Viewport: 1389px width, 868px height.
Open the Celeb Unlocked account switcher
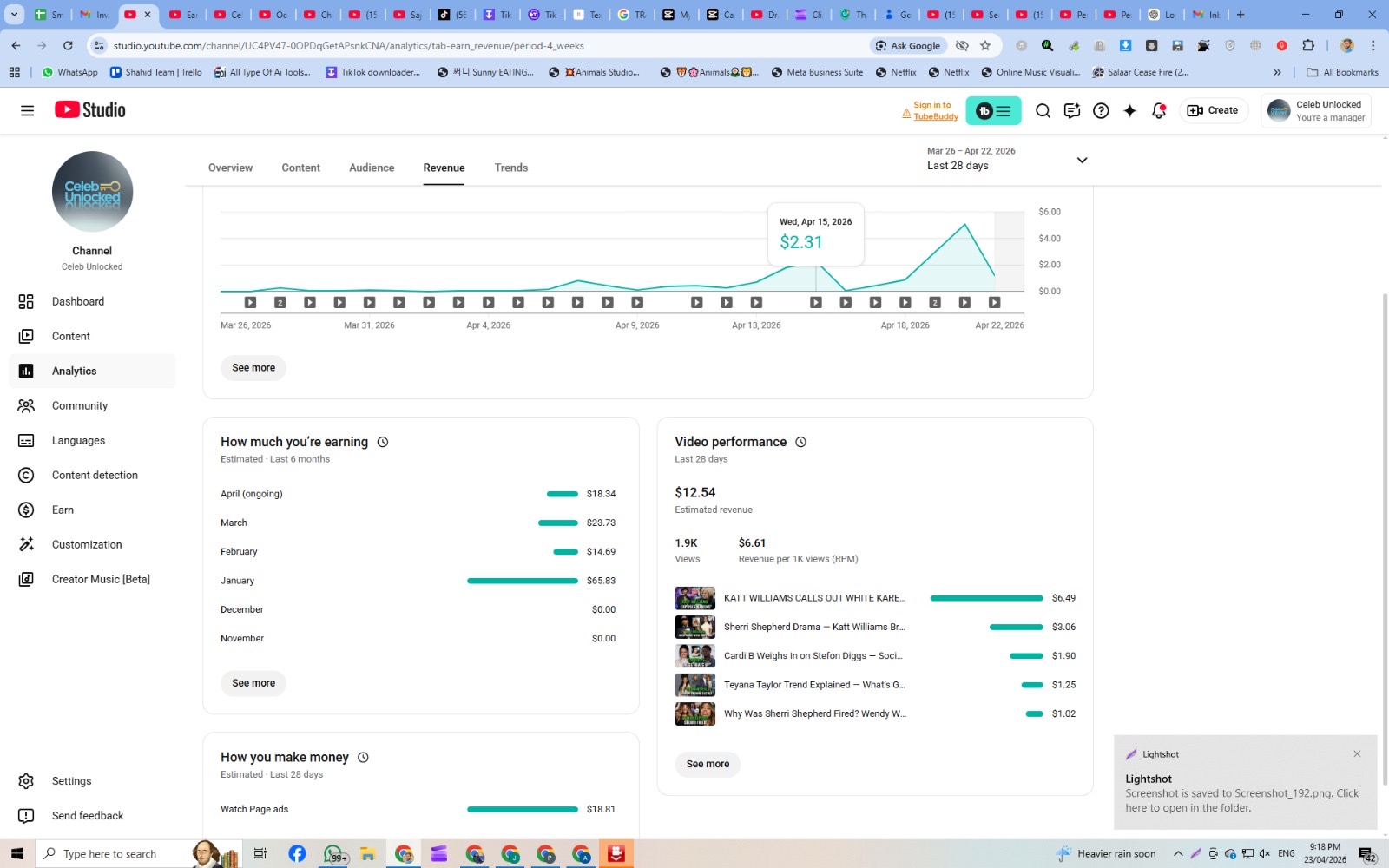coord(1316,110)
